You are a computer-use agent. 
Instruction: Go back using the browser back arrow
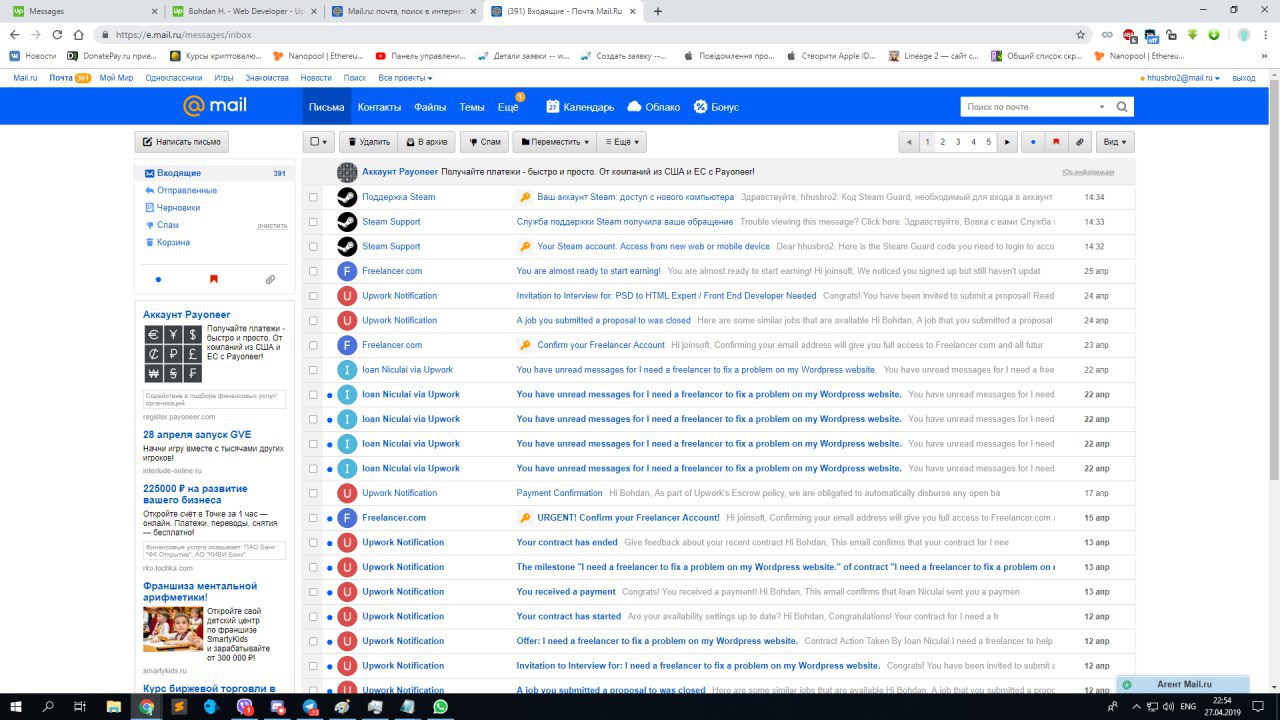click(x=17, y=34)
